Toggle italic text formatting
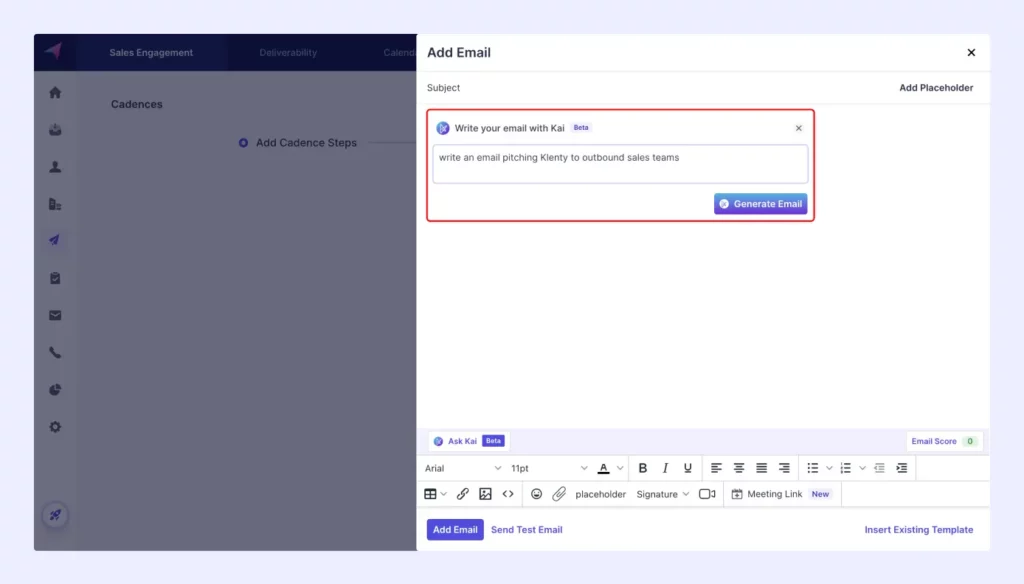 665,468
